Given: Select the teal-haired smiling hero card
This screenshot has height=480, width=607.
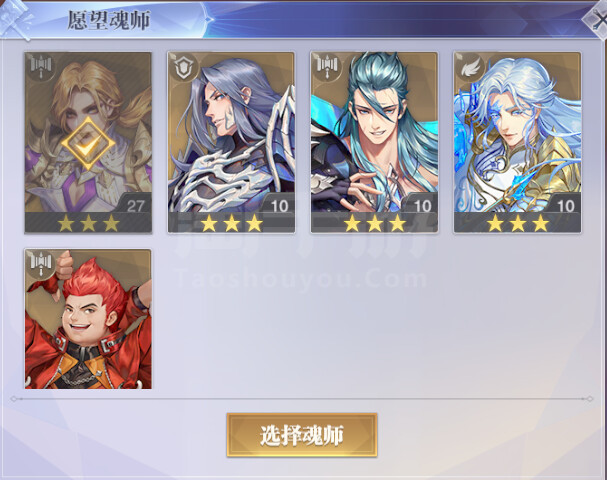Looking at the screenshot, I should (x=374, y=142).
